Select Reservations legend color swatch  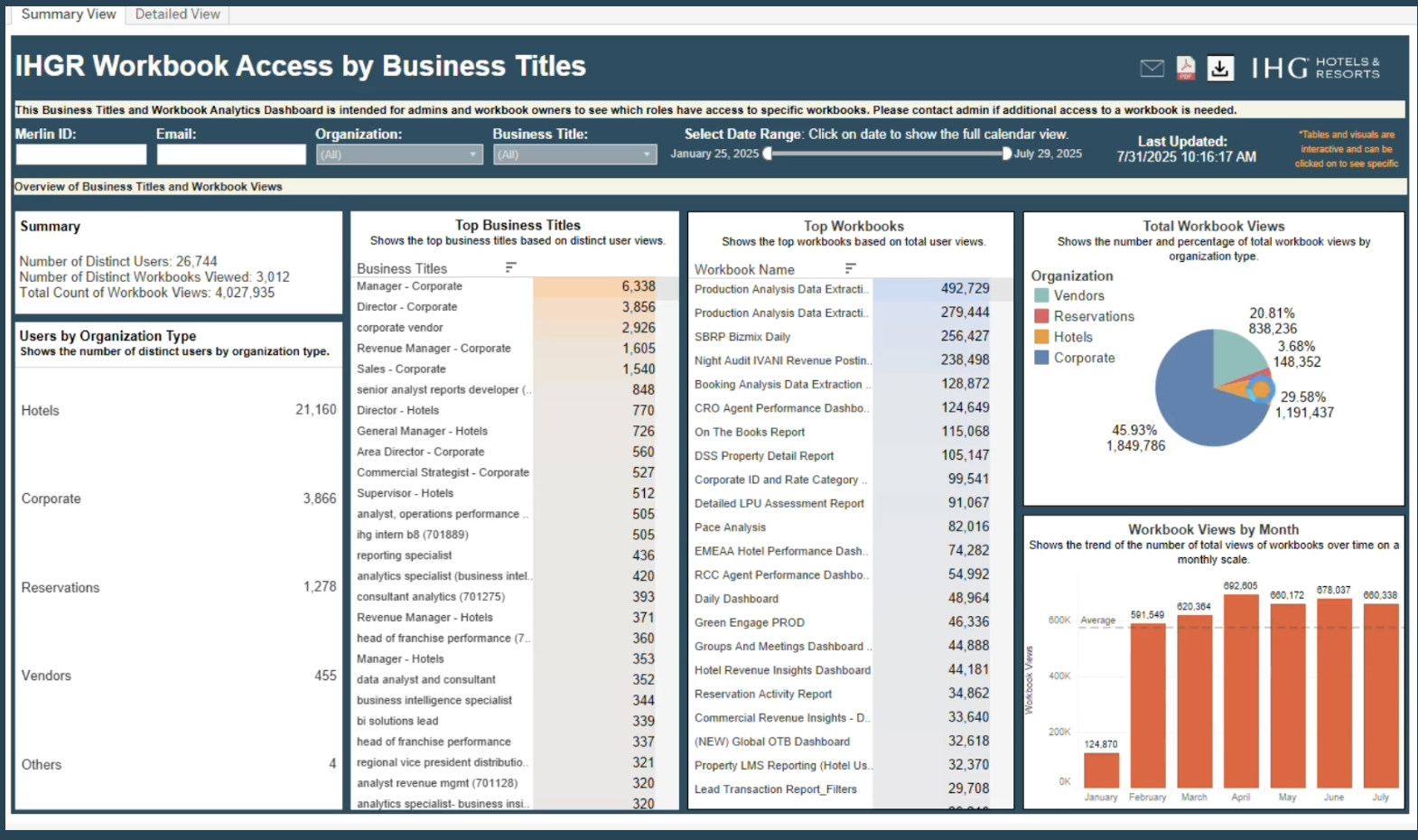coord(1041,316)
